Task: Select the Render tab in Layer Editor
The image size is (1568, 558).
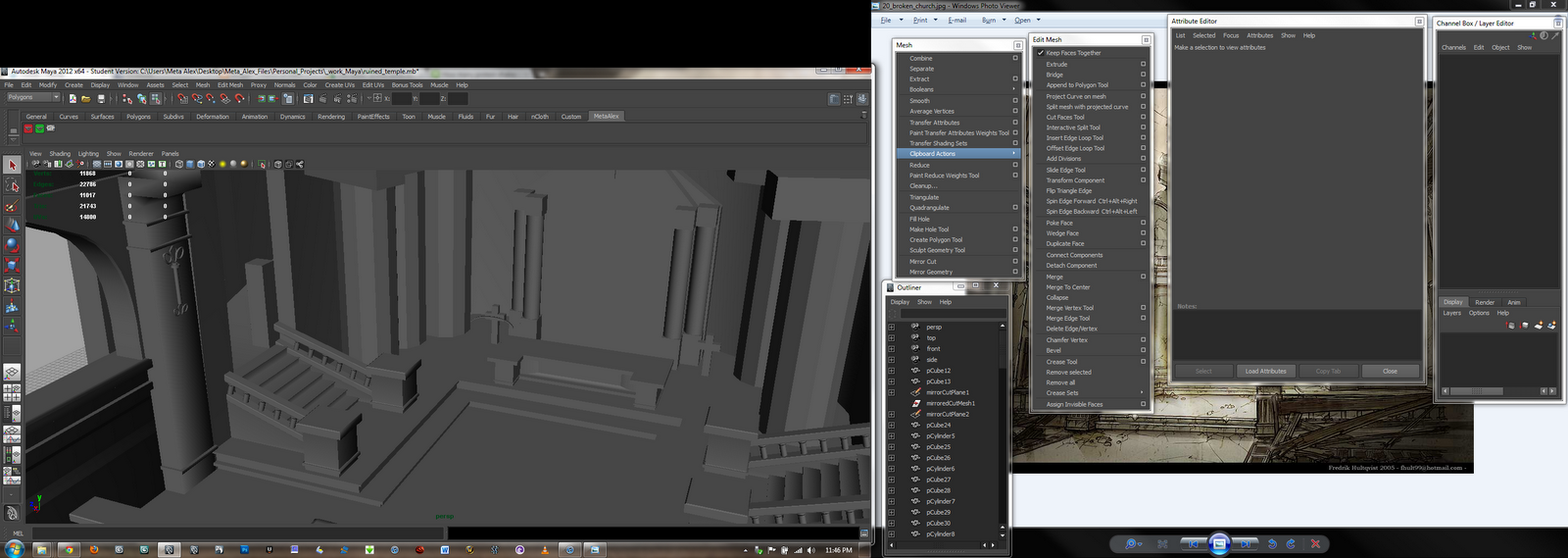Action: tap(1485, 302)
